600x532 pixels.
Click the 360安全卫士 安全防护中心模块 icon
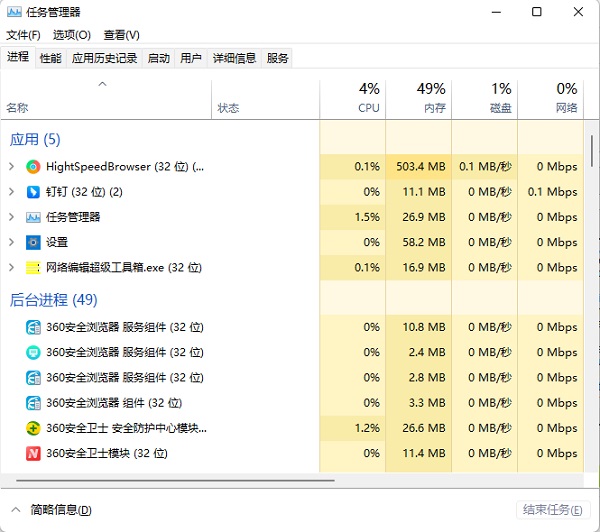[33, 428]
